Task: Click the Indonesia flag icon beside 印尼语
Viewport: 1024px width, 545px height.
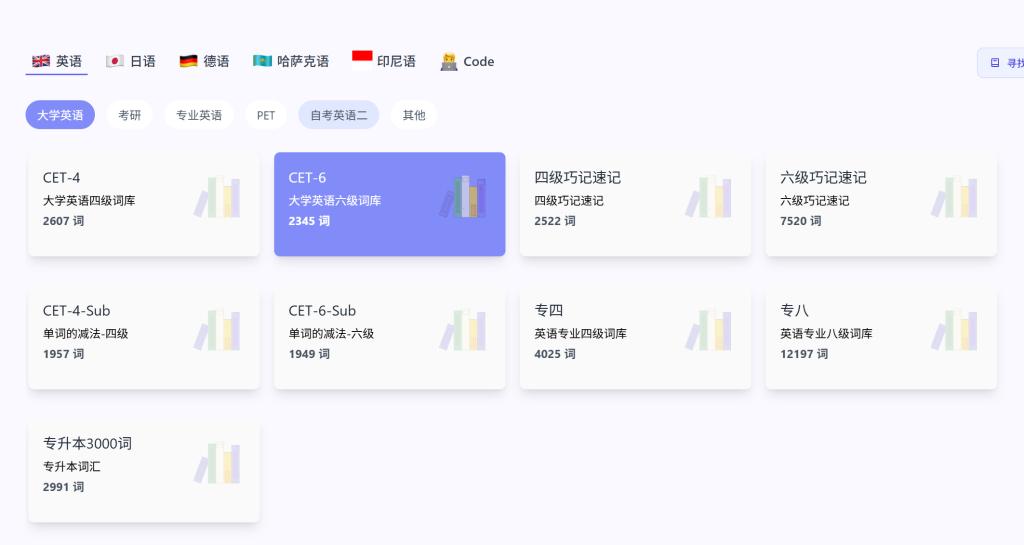Action: [362, 59]
